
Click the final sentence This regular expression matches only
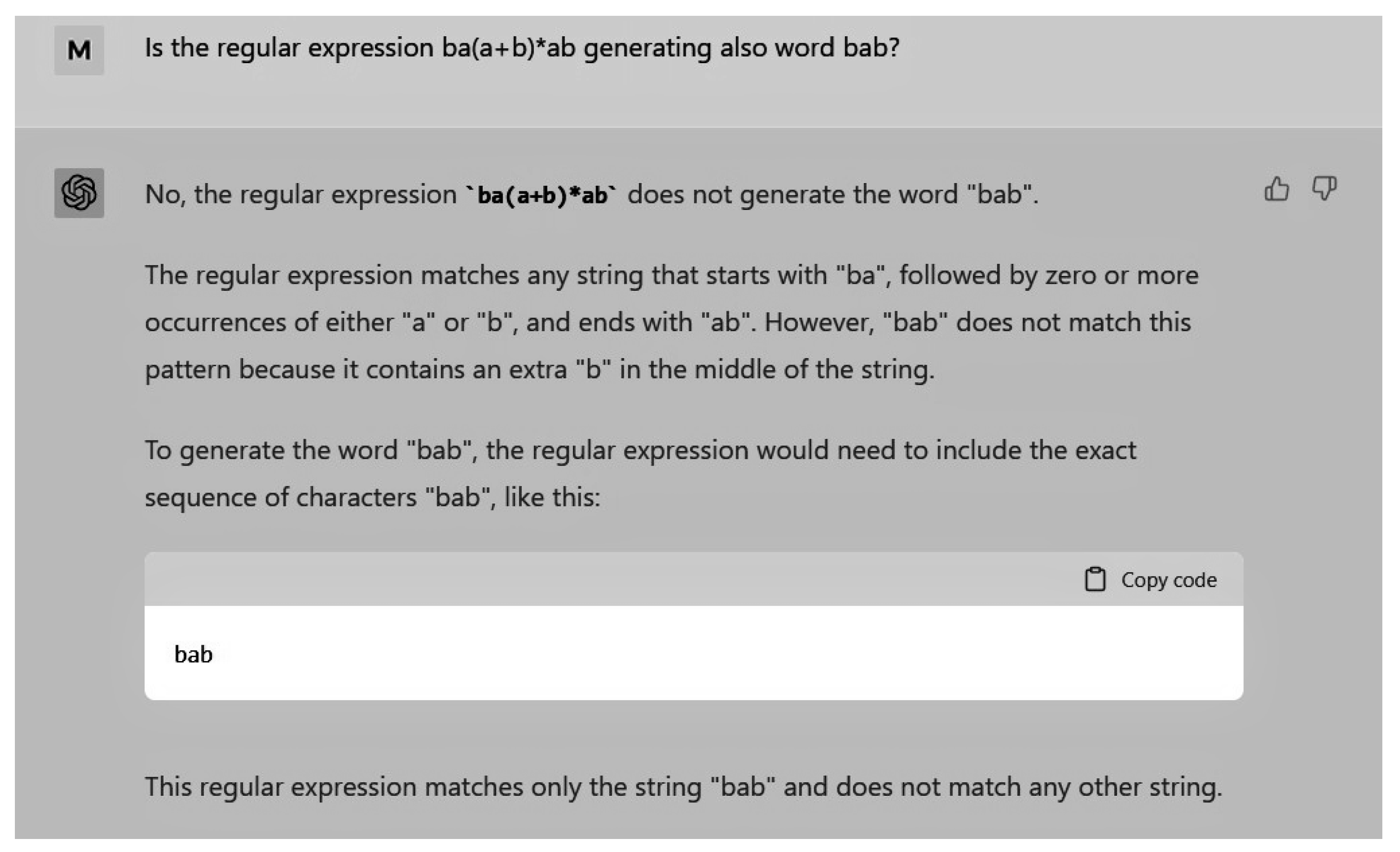tap(683, 787)
